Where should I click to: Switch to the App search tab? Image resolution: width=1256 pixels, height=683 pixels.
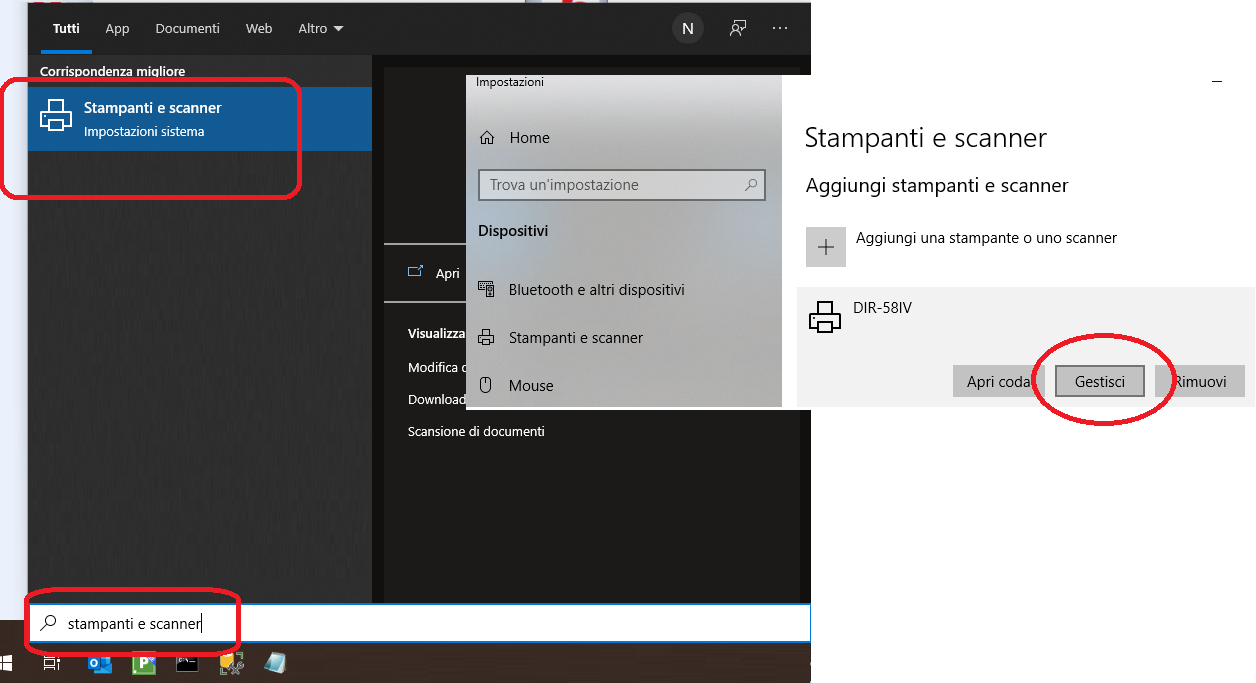point(118,29)
